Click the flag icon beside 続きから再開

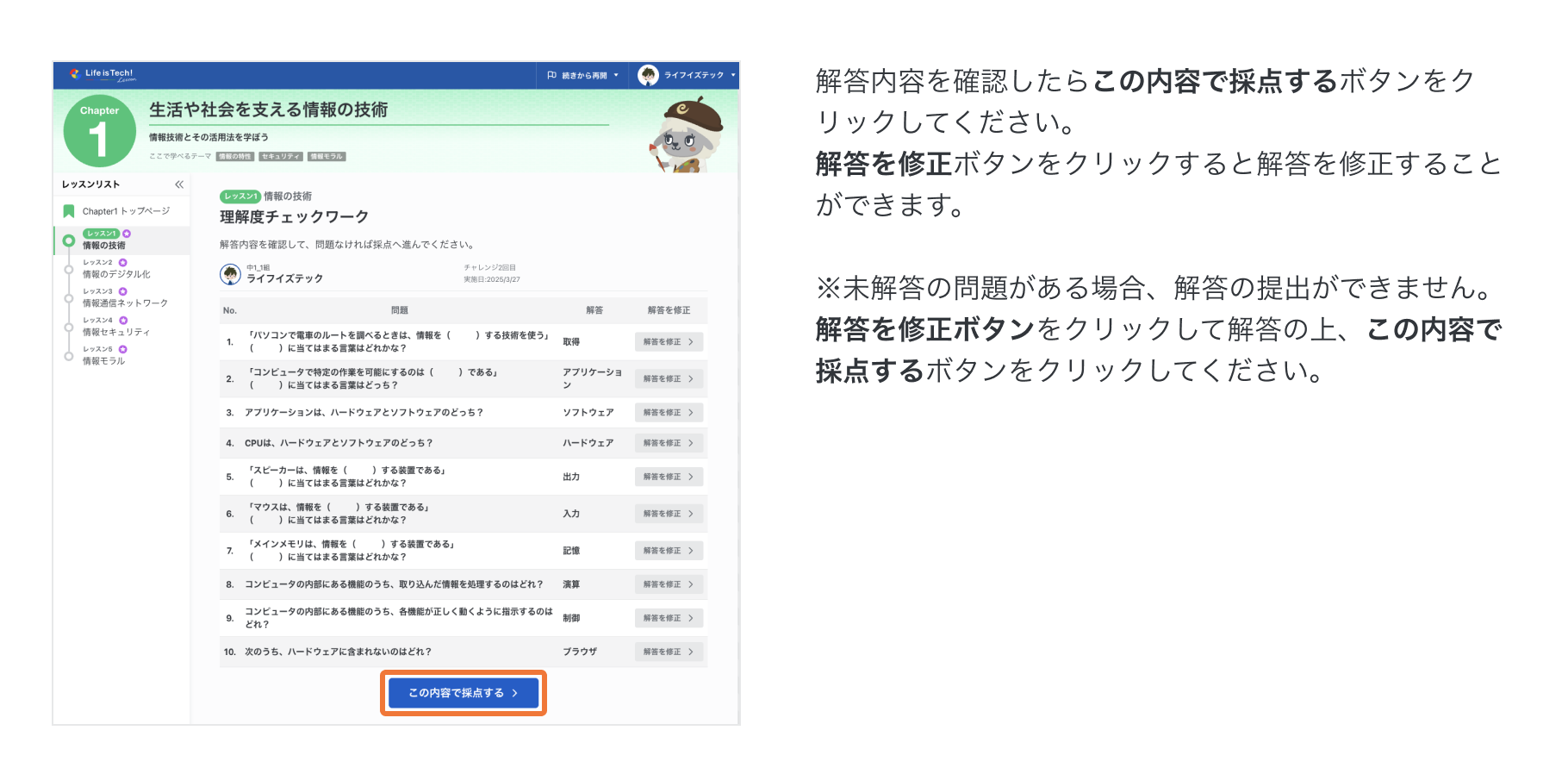(551, 75)
